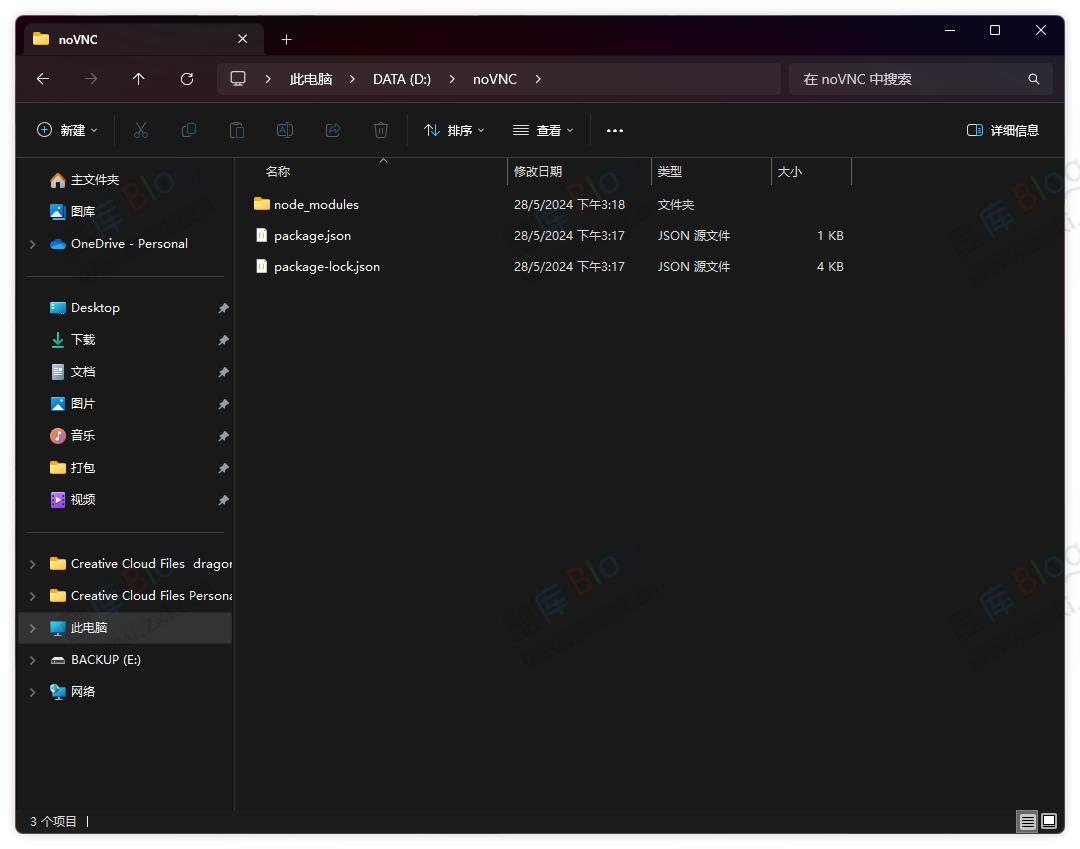The image size is (1080, 849).
Task: Open the 新建 new item menu
Action: point(66,130)
